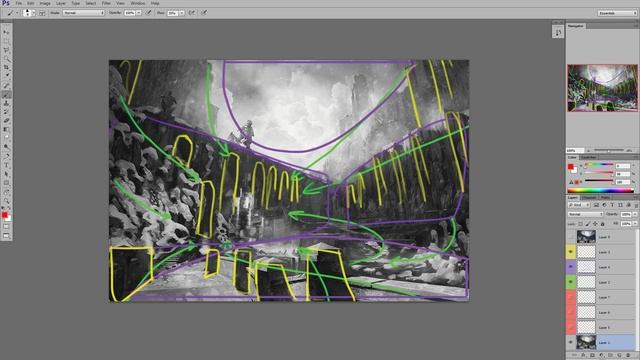Open layer filter Kind dropdown

click(578, 205)
